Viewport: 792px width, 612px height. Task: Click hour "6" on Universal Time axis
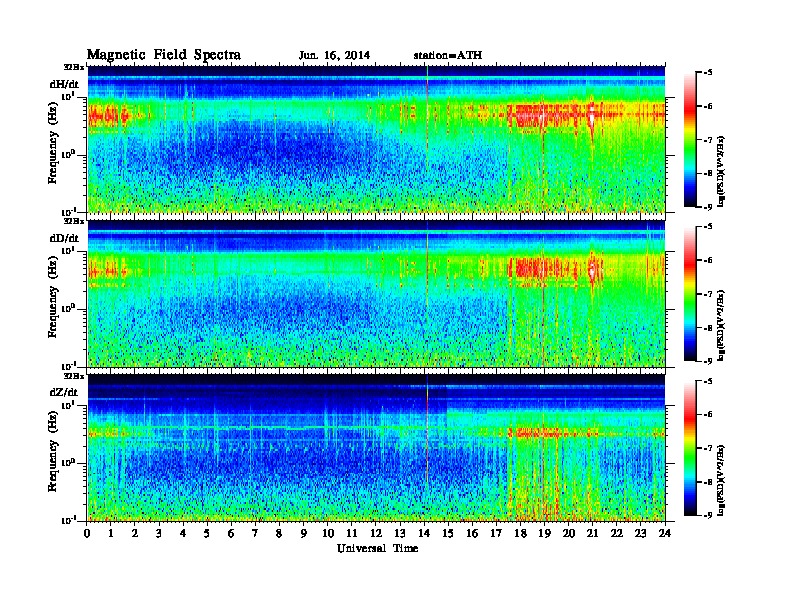(x=231, y=534)
